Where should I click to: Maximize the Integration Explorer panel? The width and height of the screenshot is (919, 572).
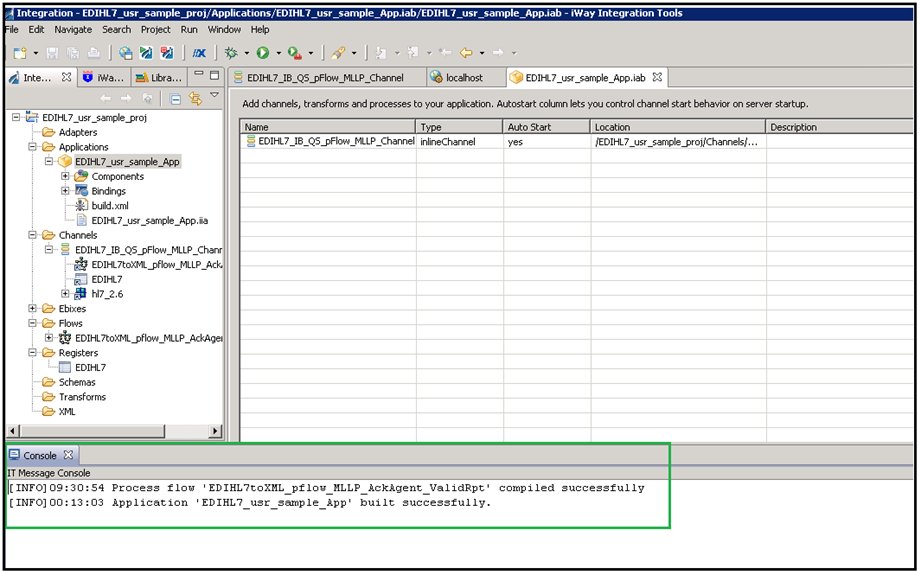215,75
